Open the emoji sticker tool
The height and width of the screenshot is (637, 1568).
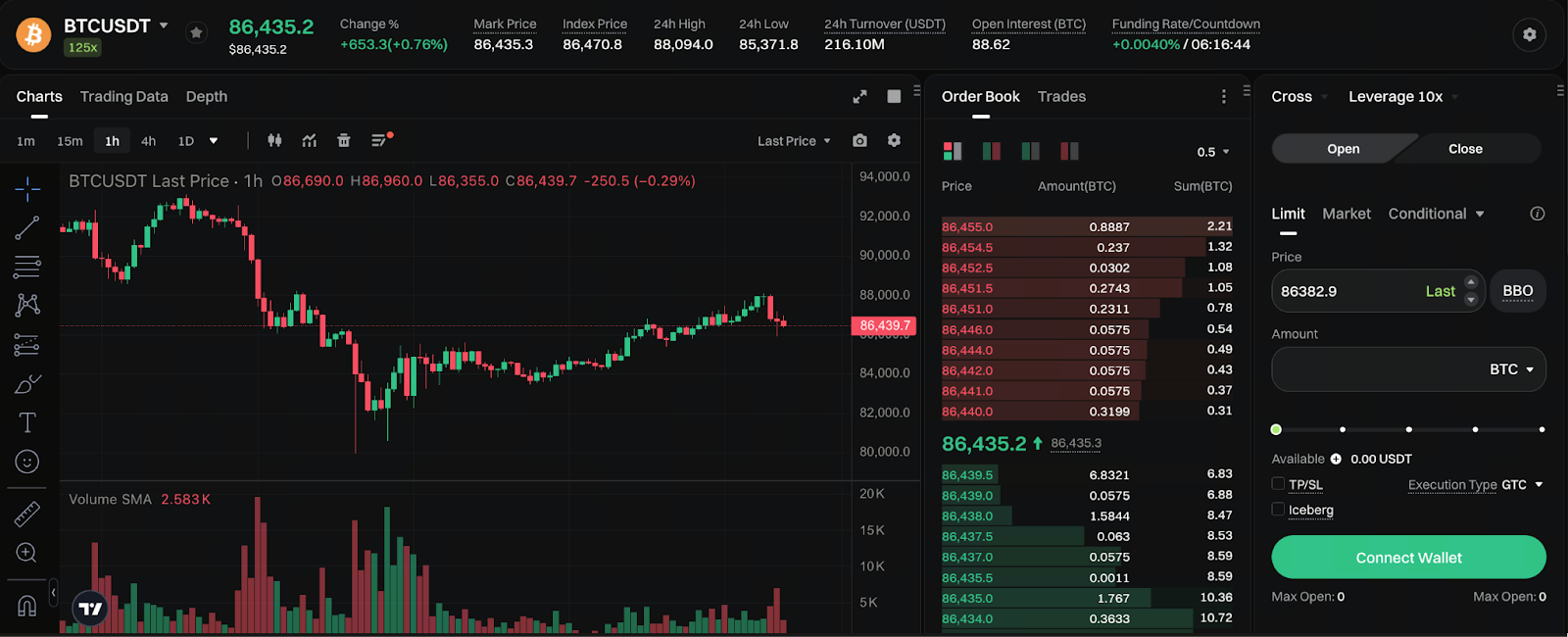(27, 462)
